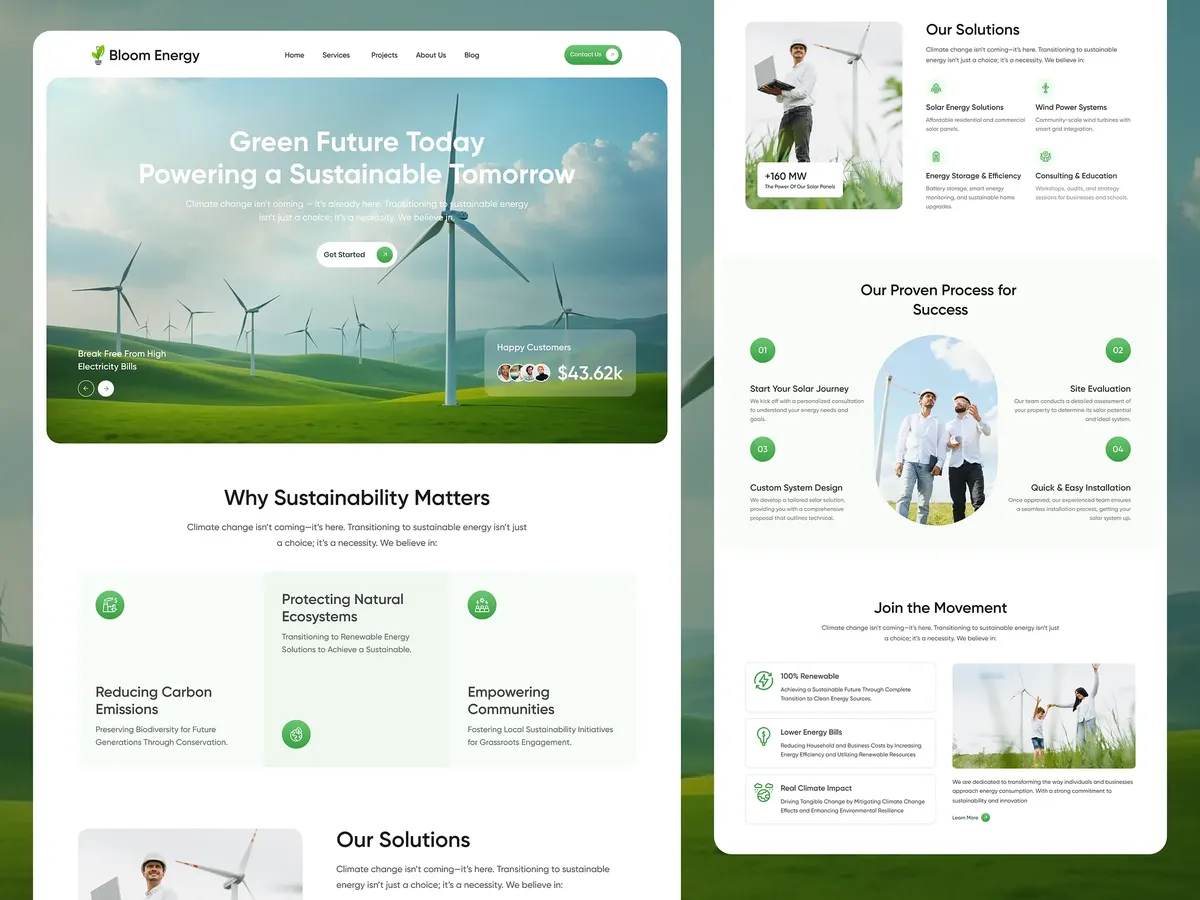Click the next slide arrow in hero
Image resolution: width=1200 pixels, height=900 pixels.
pyautogui.click(x=106, y=388)
